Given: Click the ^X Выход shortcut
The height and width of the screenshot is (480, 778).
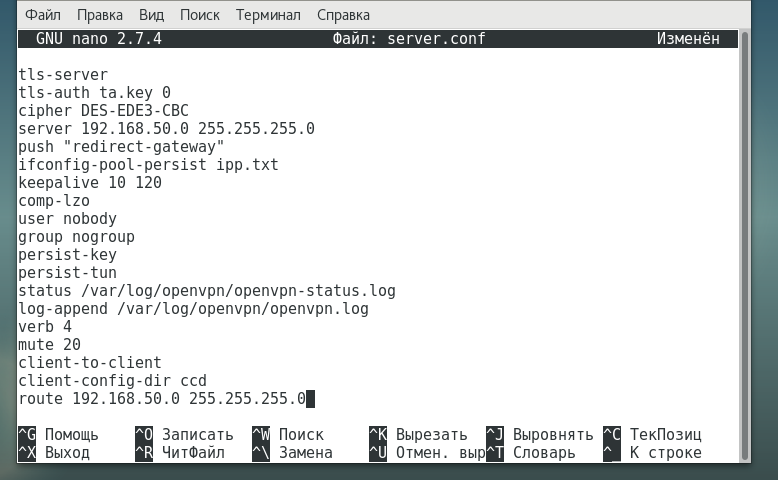Looking at the screenshot, I should pyautogui.click(x=54, y=453).
